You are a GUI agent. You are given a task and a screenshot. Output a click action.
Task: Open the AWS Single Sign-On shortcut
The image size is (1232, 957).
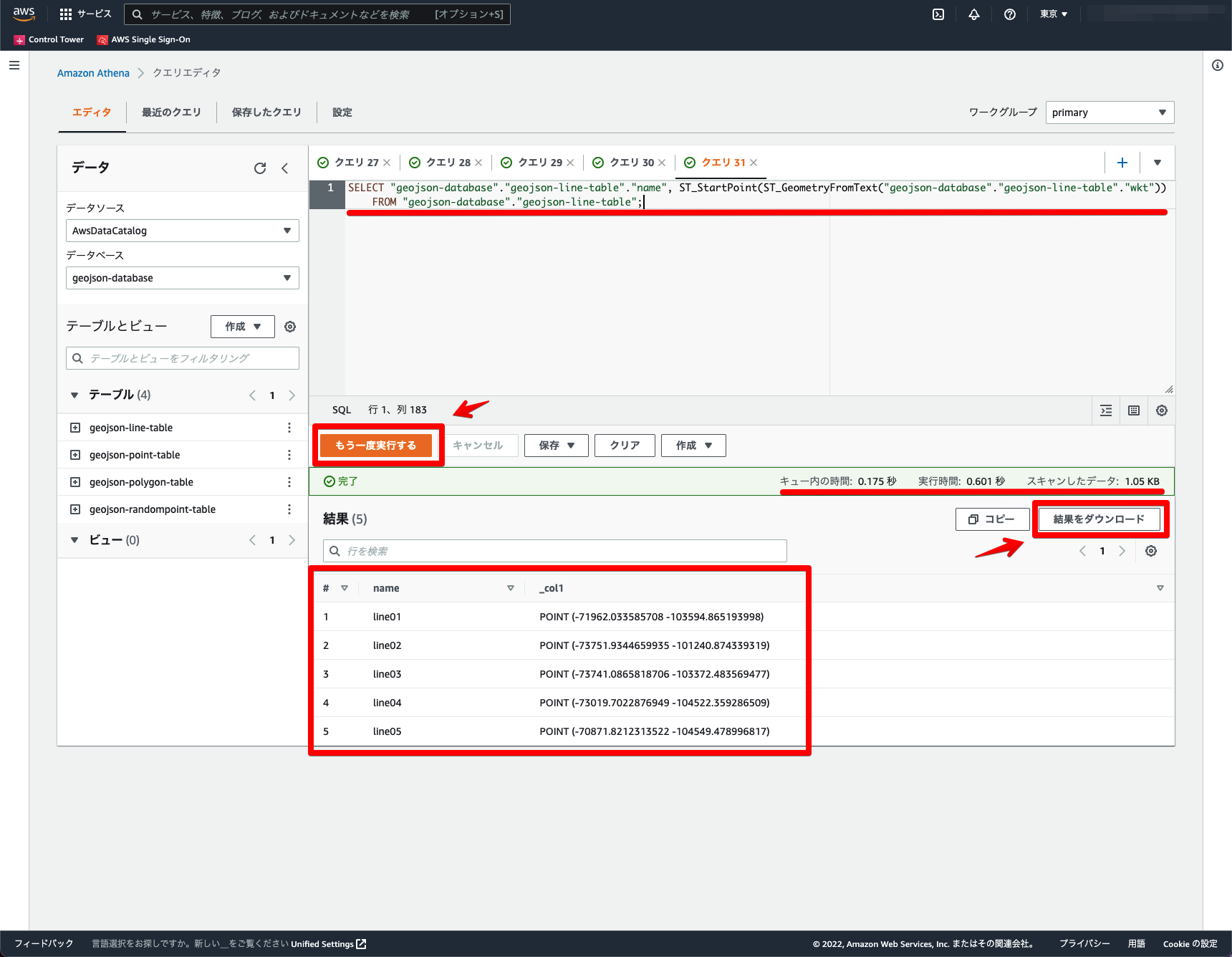[144, 39]
